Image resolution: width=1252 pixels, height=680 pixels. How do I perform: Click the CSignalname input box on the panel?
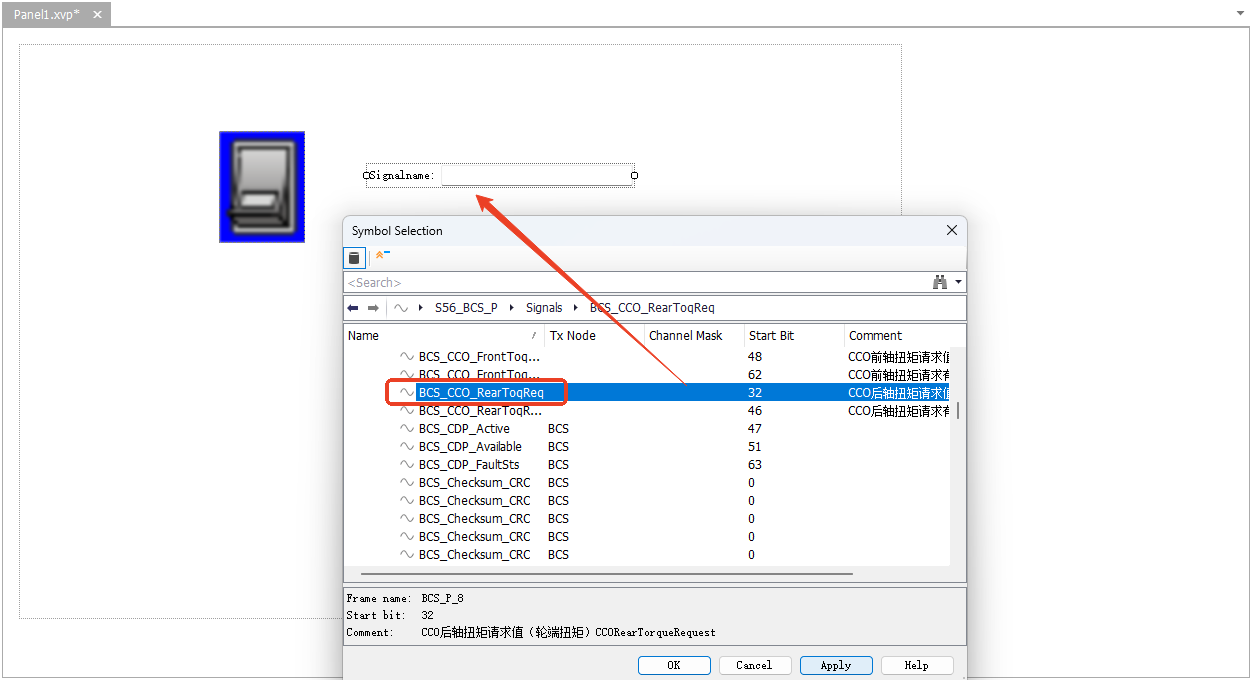[536, 176]
